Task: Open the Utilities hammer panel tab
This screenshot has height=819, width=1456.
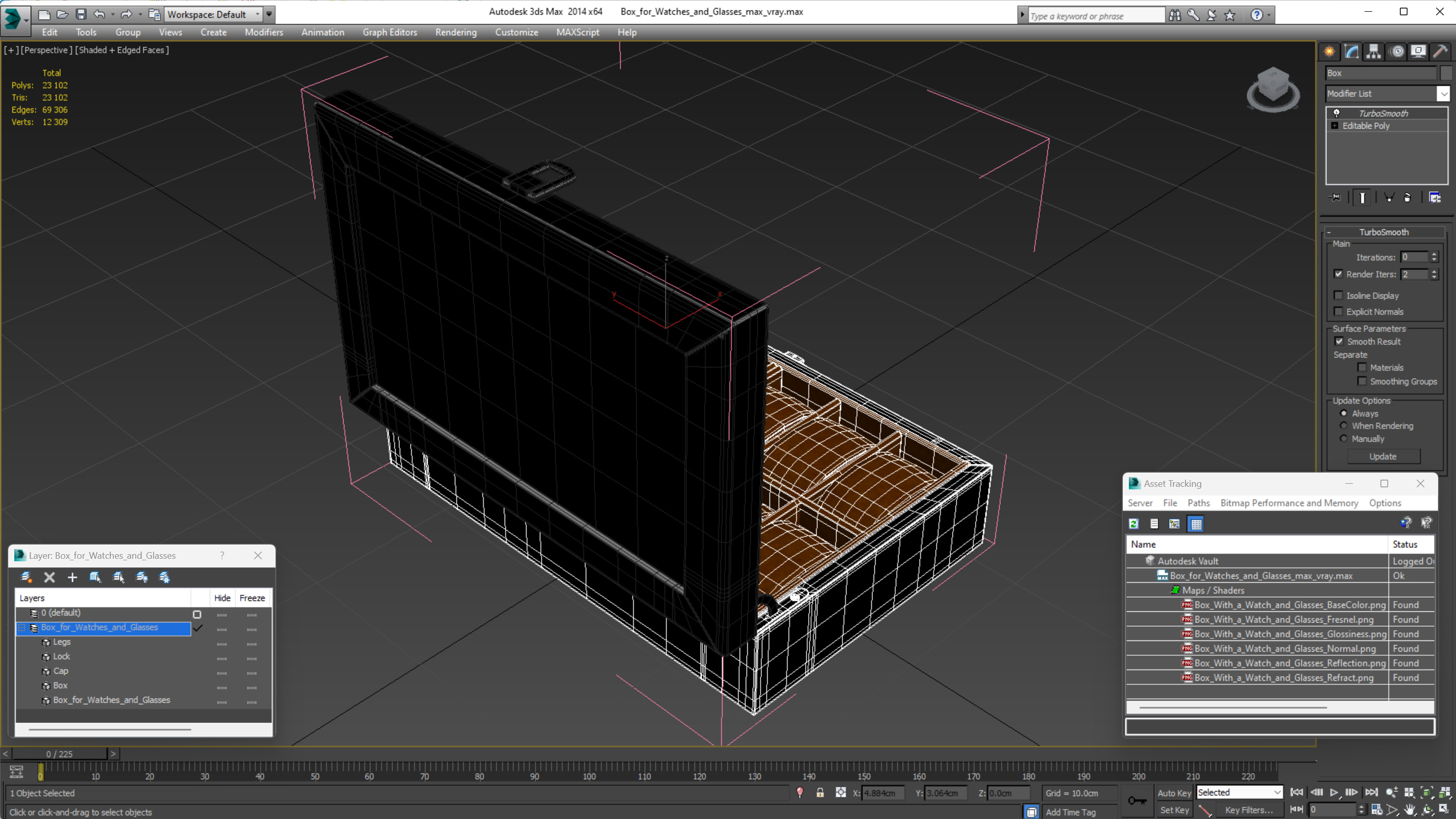Action: 1440,52
